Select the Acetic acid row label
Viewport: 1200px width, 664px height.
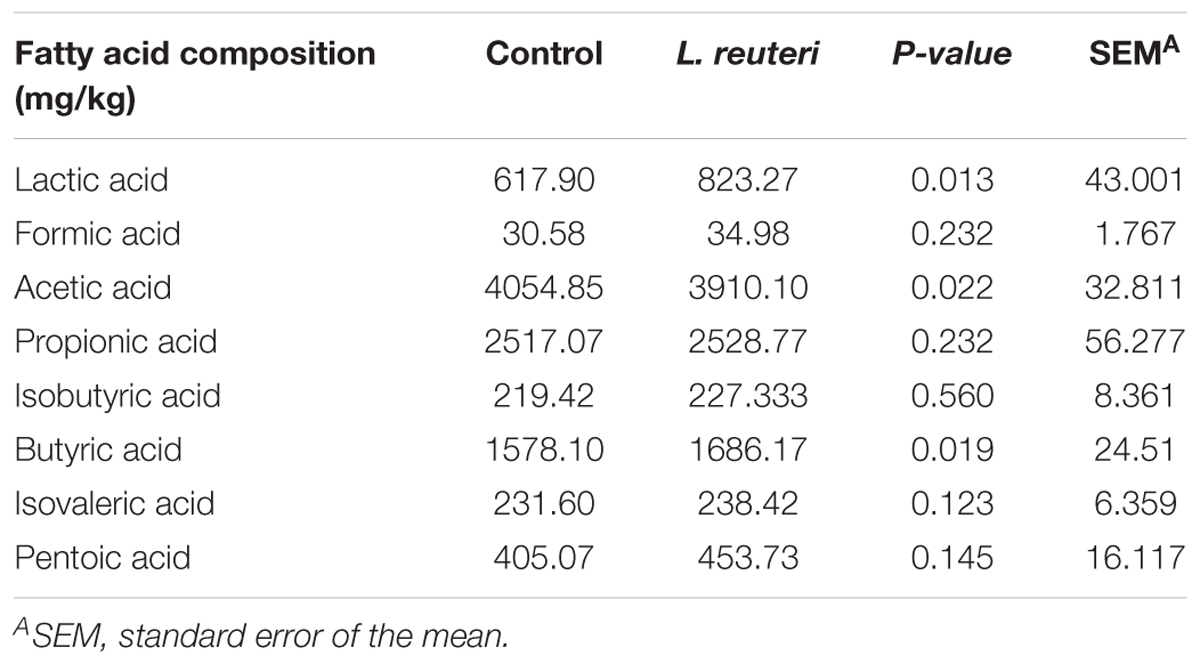coord(93,288)
